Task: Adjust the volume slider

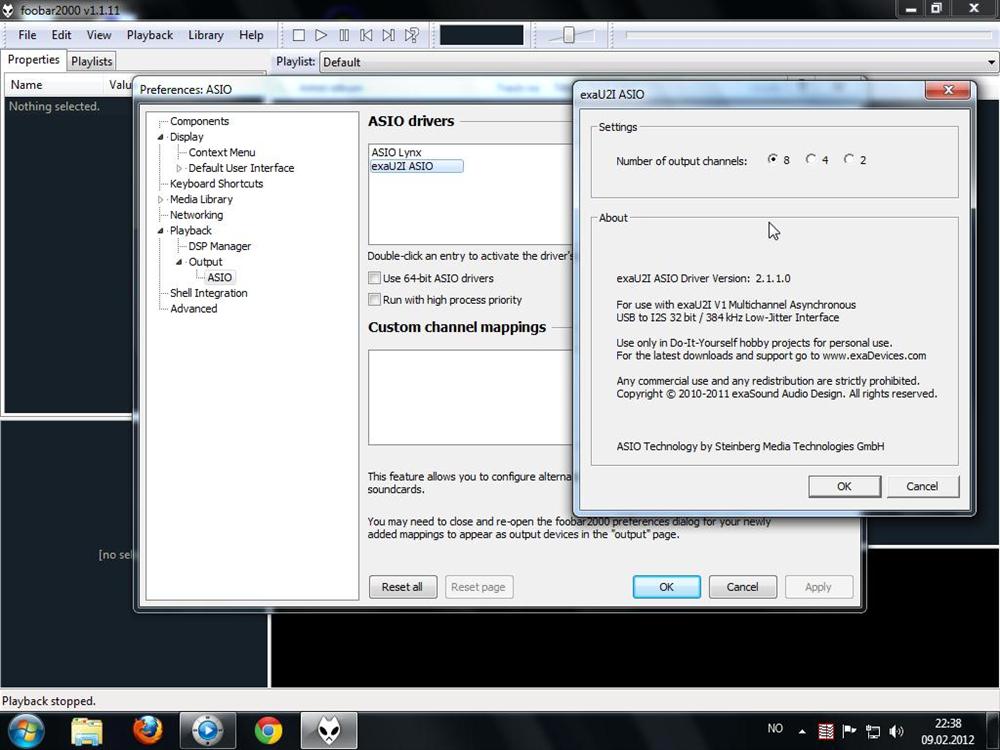Action: (x=570, y=35)
